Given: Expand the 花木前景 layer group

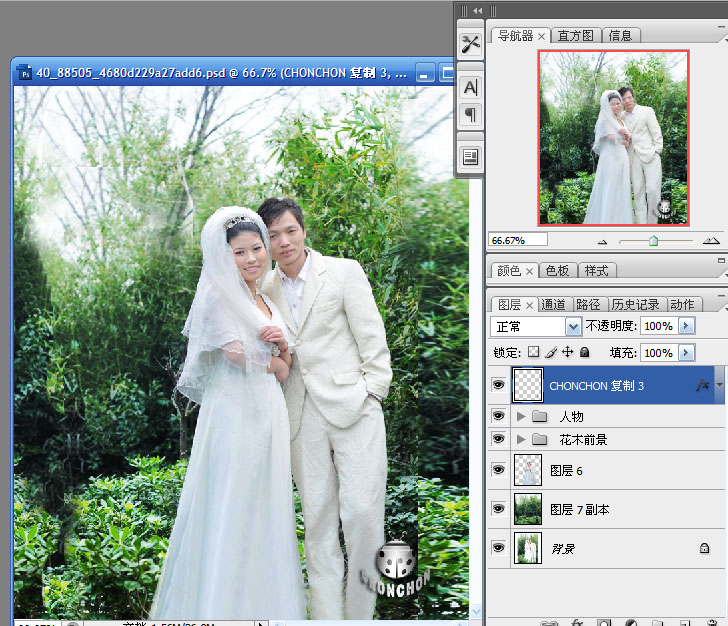Looking at the screenshot, I should tap(521, 439).
